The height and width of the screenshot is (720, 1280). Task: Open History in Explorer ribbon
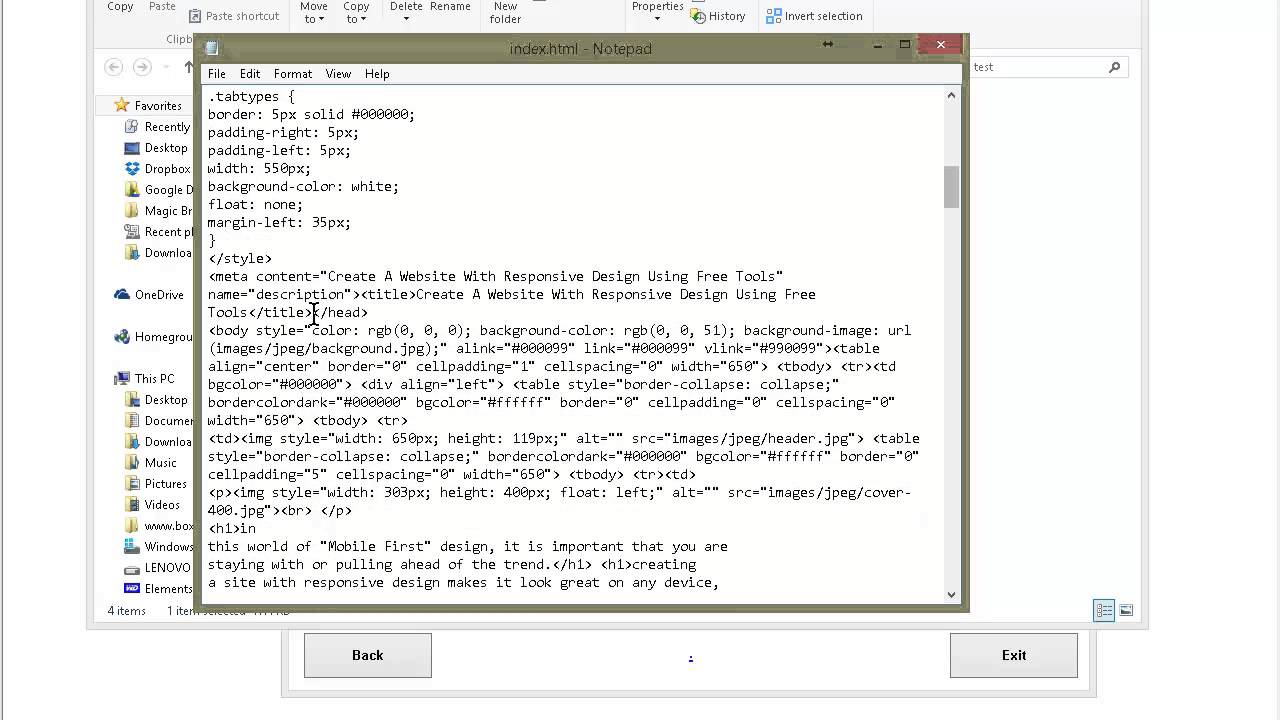[718, 16]
